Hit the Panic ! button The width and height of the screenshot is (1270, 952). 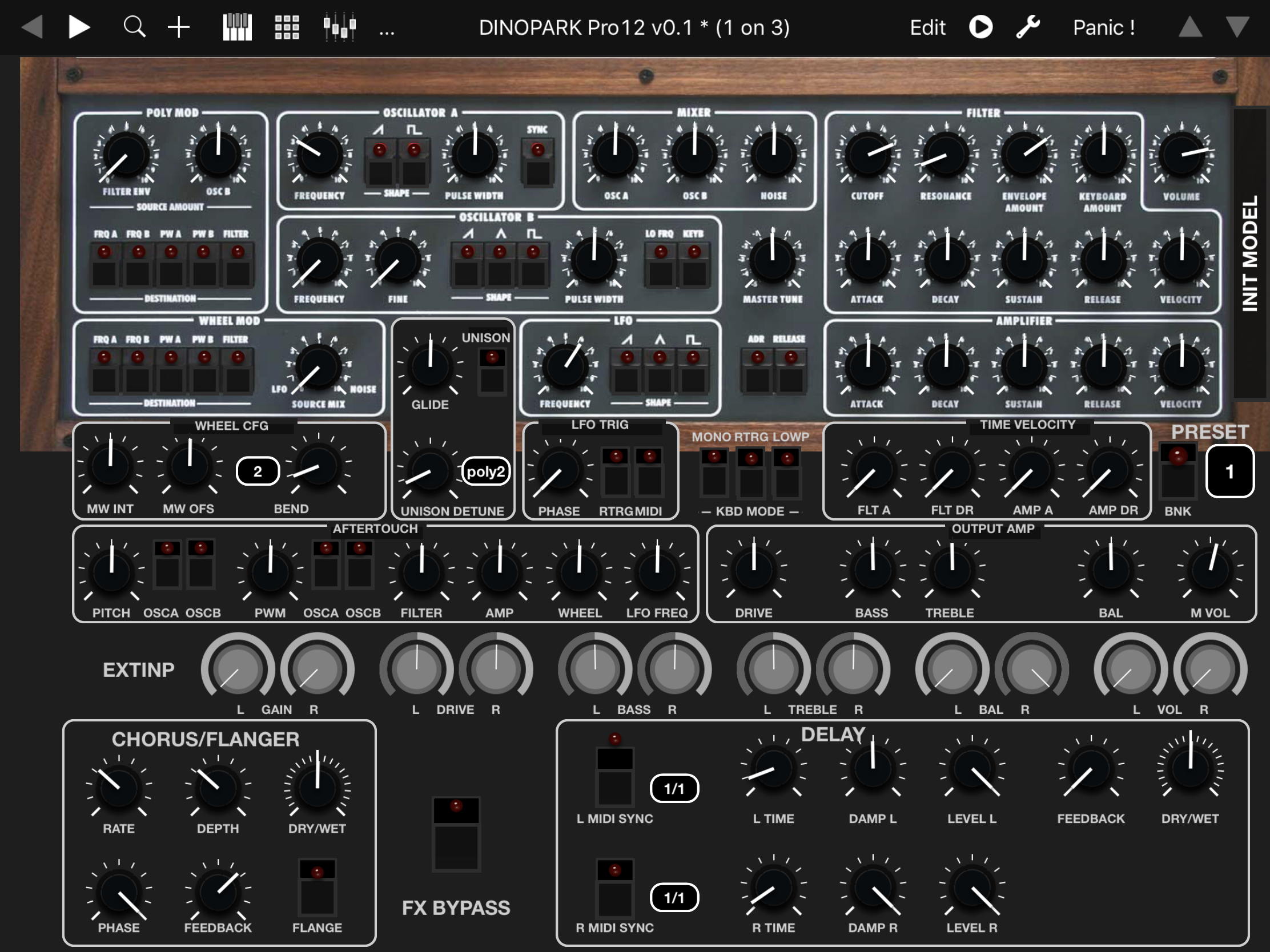tap(1103, 27)
